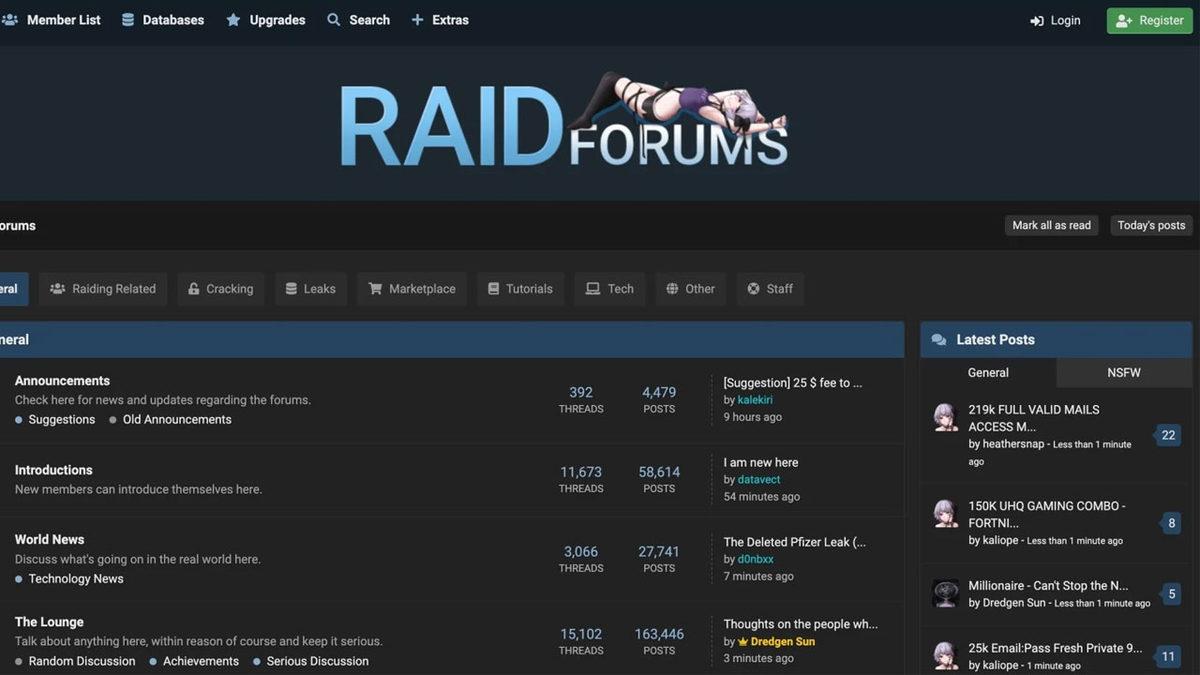The image size is (1200, 675).
Task: Click the Search magnifier icon
Action: 332,19
